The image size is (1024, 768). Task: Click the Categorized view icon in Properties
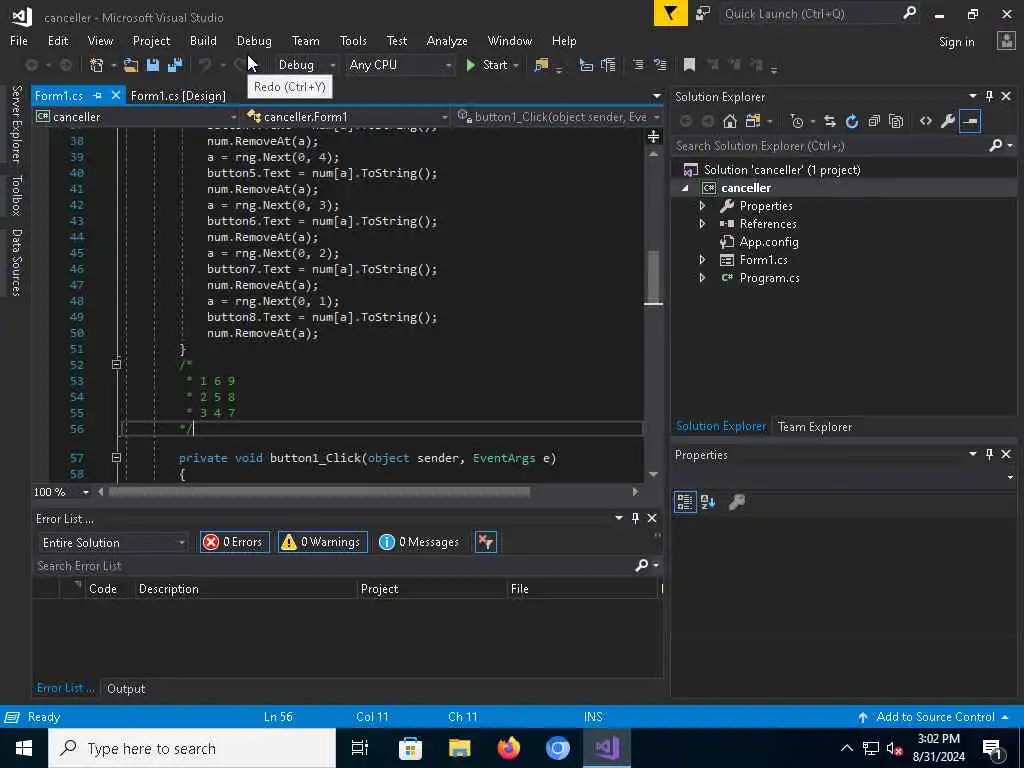(685, 502)
